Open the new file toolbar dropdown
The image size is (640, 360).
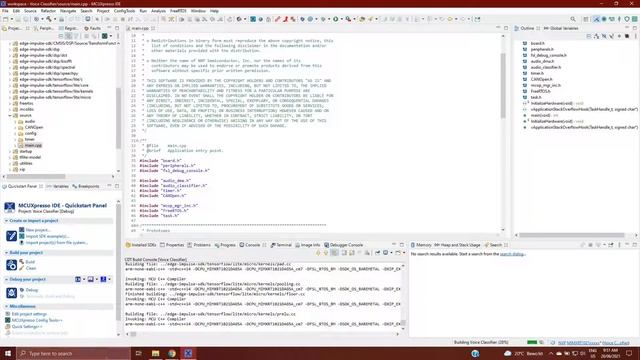pyautogui.click(x=12, y=19)
